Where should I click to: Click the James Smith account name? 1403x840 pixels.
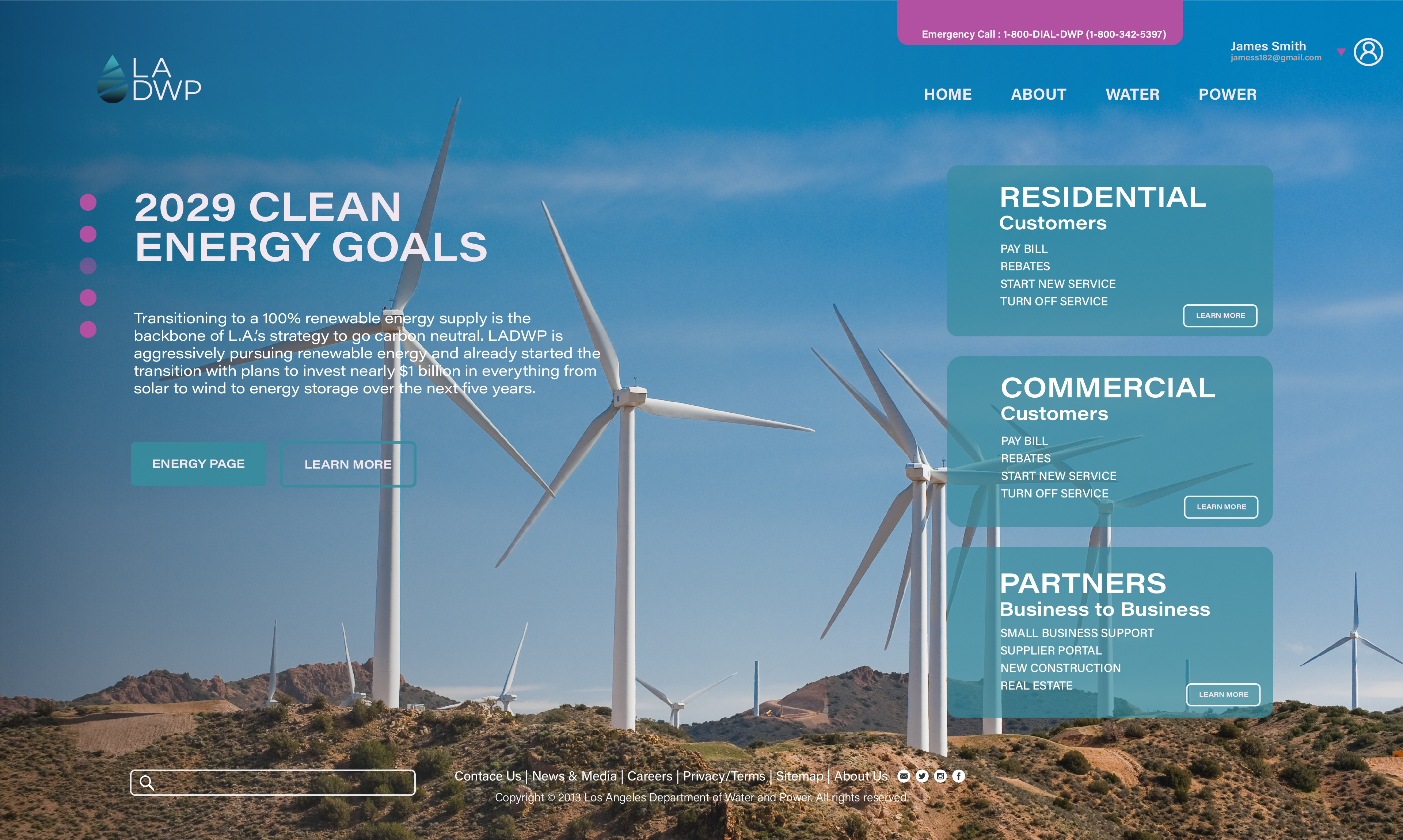(x=1268, y=46)
